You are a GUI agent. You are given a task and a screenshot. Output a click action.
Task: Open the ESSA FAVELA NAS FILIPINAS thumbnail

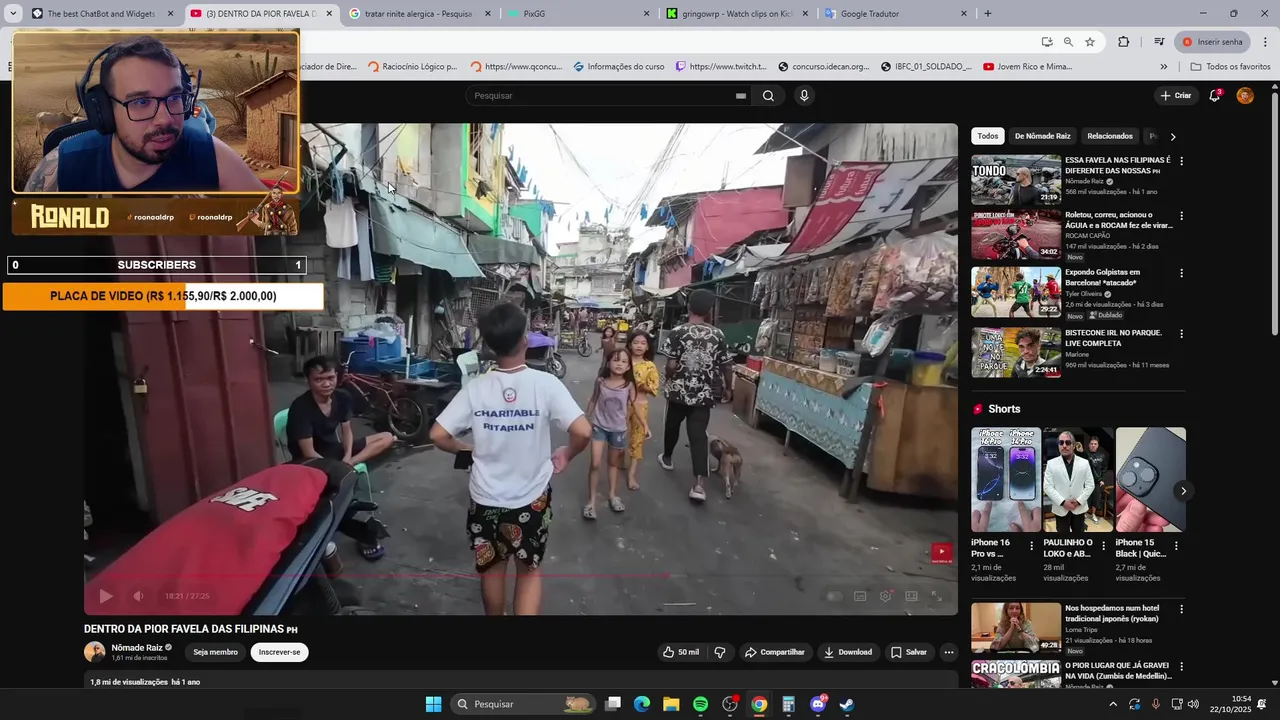[1016, 180]
